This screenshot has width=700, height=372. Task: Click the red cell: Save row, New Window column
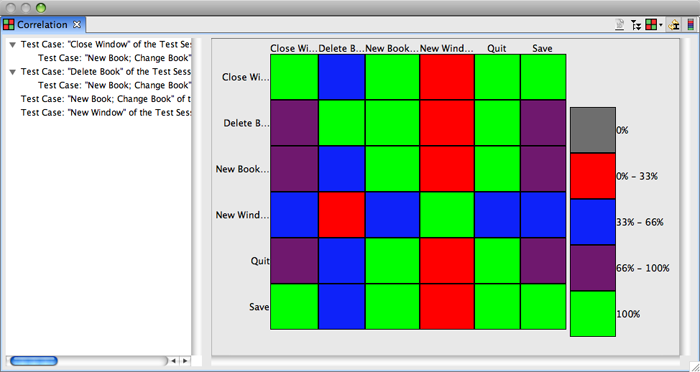tap(447, 307)
